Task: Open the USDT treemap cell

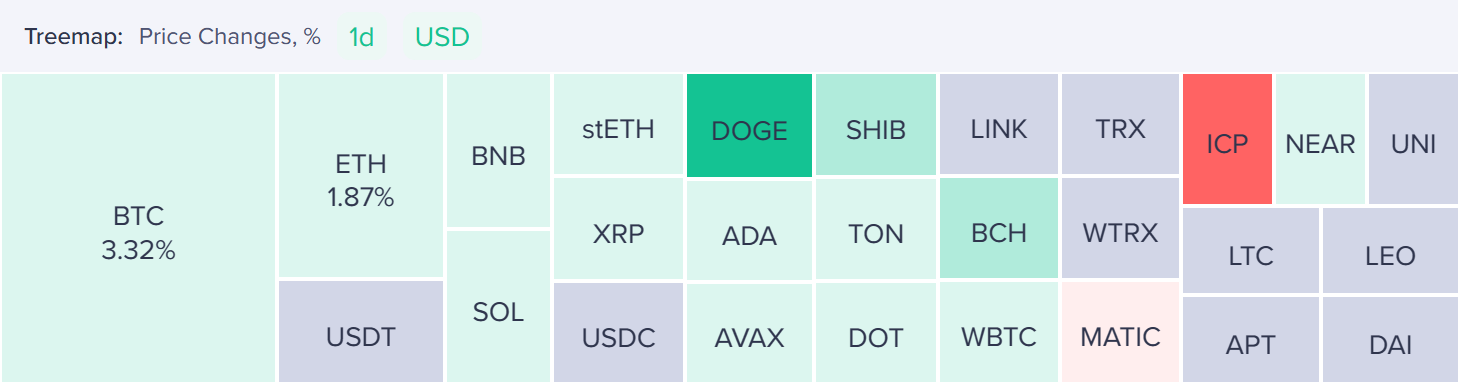Action: click(x=361, y=331)
